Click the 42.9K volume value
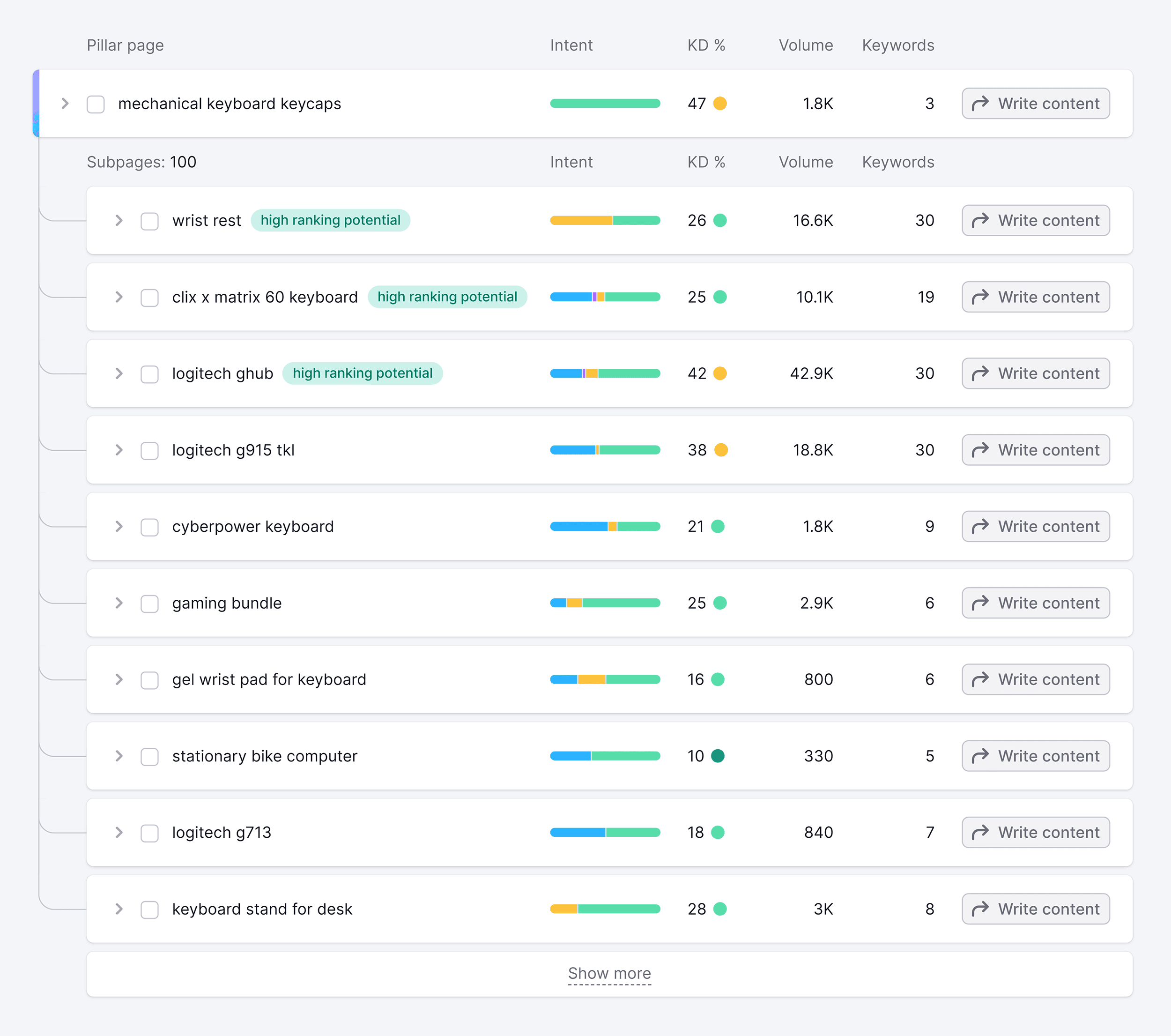 [x=811, y=373]
